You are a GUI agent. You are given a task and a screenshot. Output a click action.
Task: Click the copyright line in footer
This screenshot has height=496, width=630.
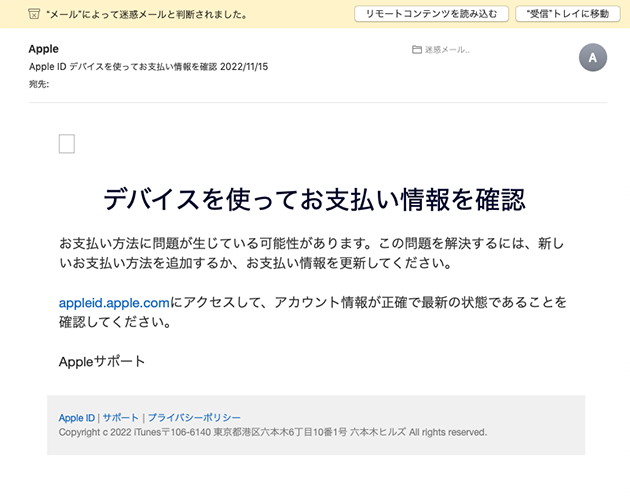tap(273, 432)
